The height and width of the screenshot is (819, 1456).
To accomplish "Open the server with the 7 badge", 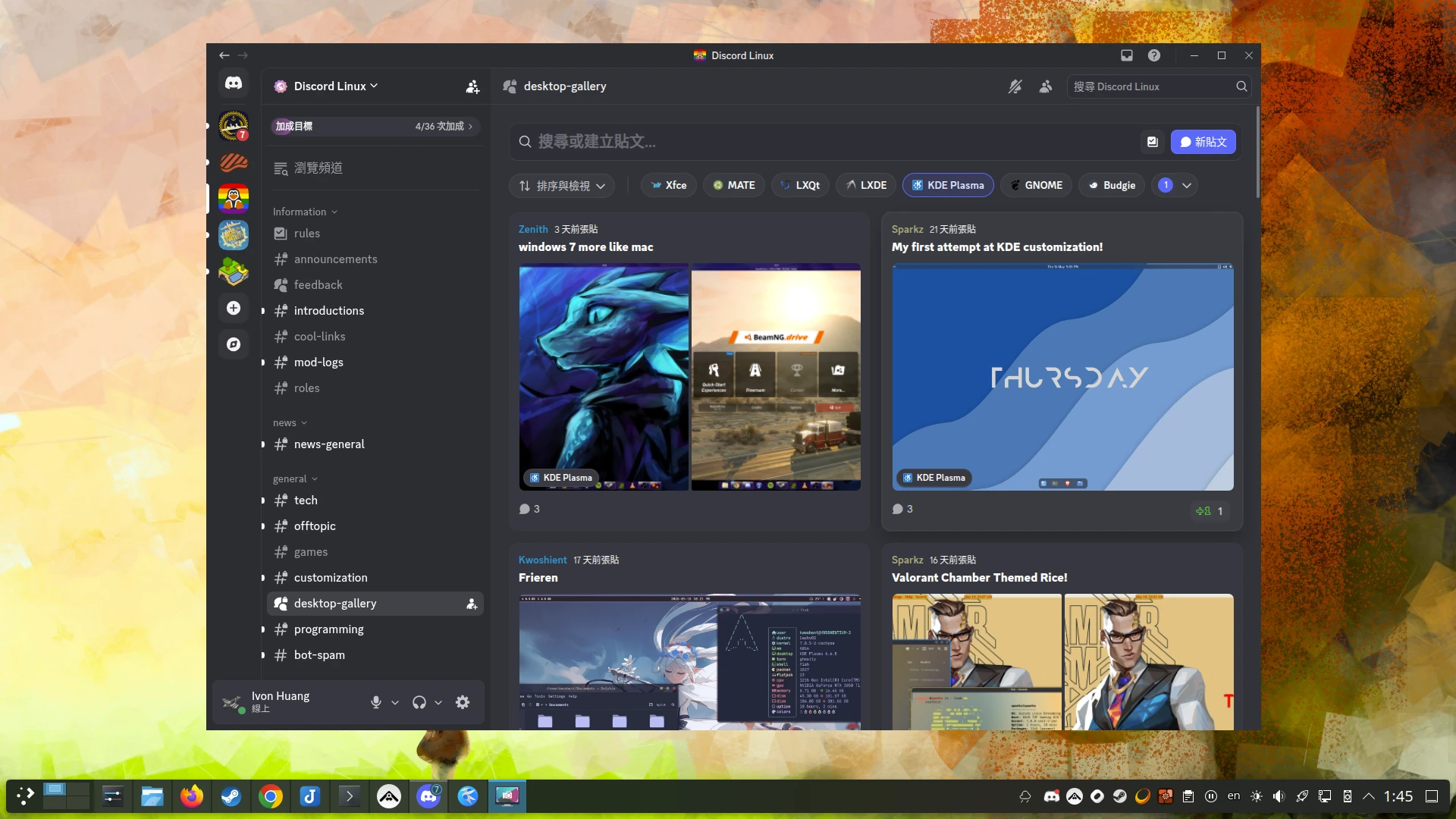I will coord(234,125).
